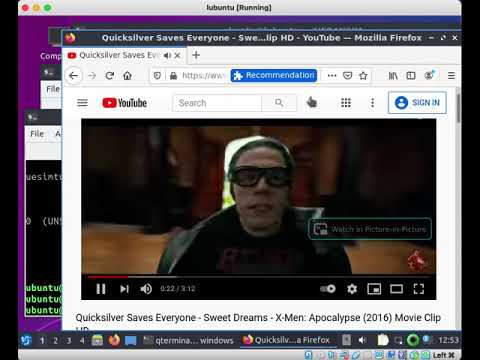
Task: Open the clipboard tray icon
Action: (x=383, y=340)
